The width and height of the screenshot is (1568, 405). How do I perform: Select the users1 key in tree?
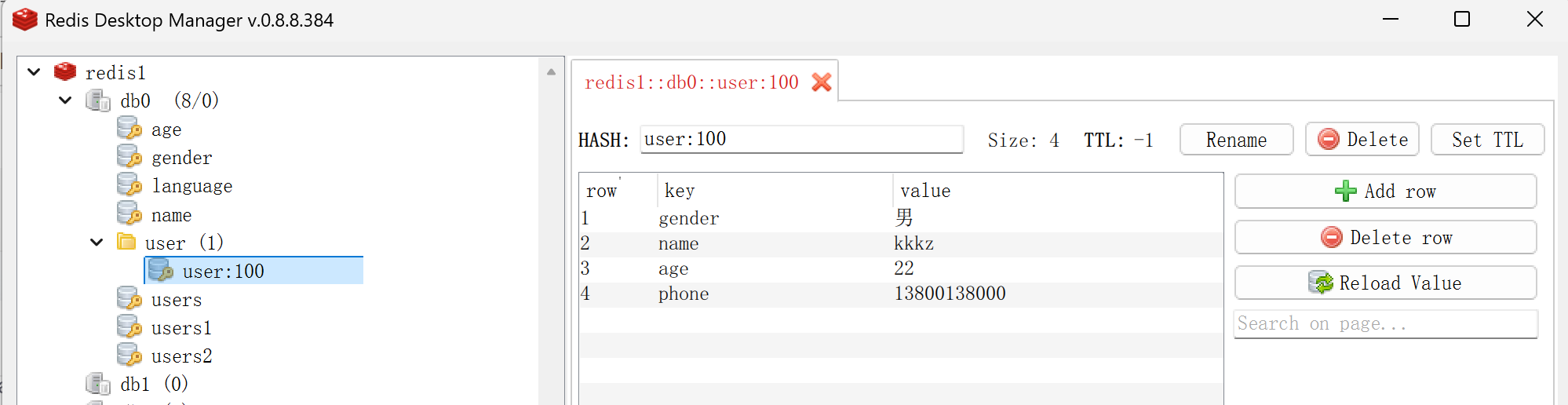click(x=181, y=328)
